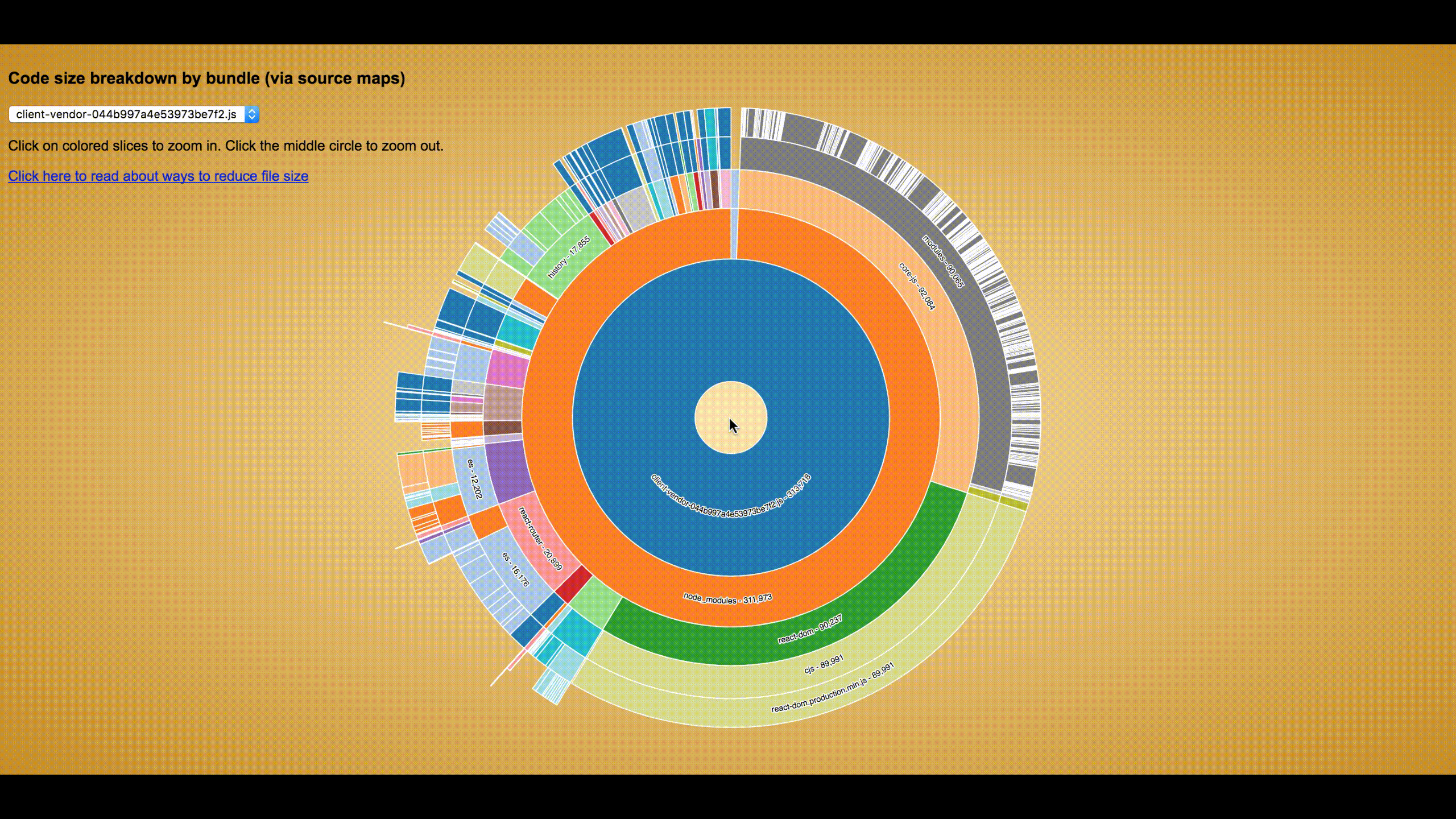Click the dropdown's blue stepper arrows
Image resolution: width=1456 pixels, height=819 pixels.
[252, 114]
